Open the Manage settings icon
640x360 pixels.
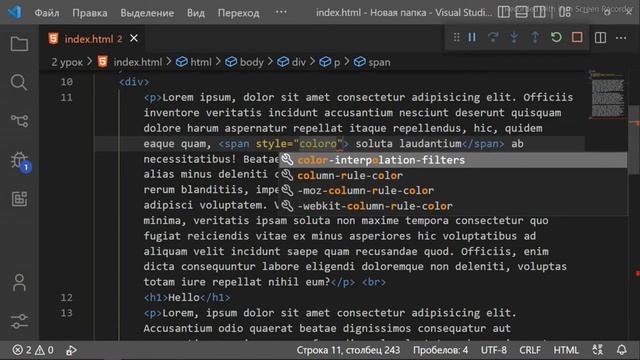click(x=19, y=321)
